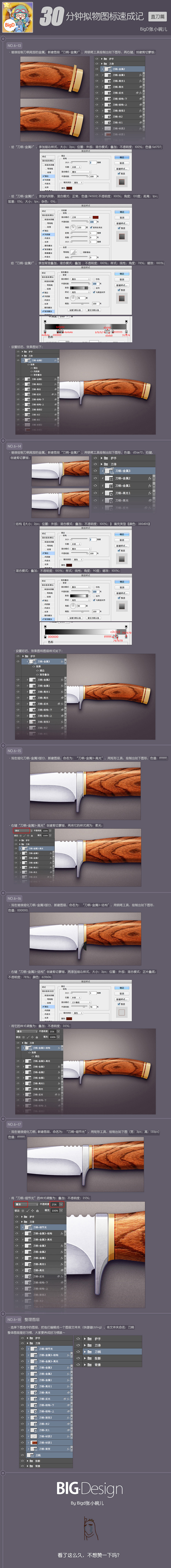171x1568 pixels.
Task: Select the NO.6-16 step label
Action: click(x=14, y=898)
